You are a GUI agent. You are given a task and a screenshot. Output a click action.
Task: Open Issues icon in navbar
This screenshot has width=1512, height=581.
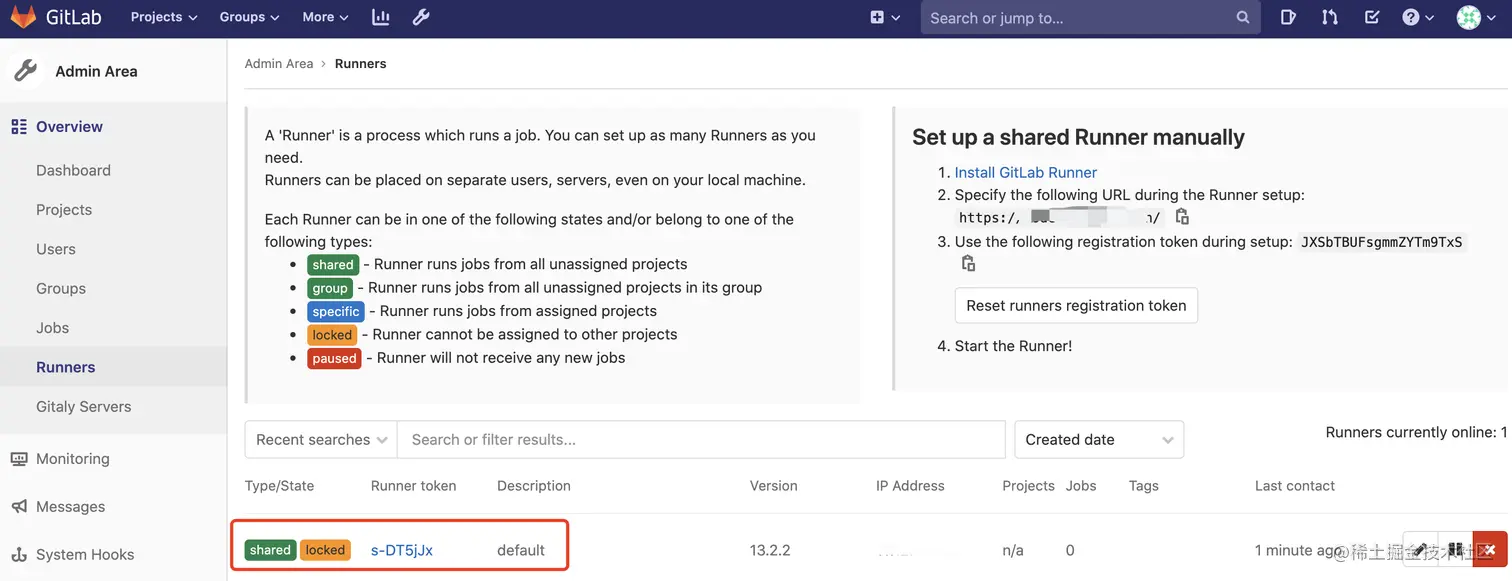click(1288, 17)
